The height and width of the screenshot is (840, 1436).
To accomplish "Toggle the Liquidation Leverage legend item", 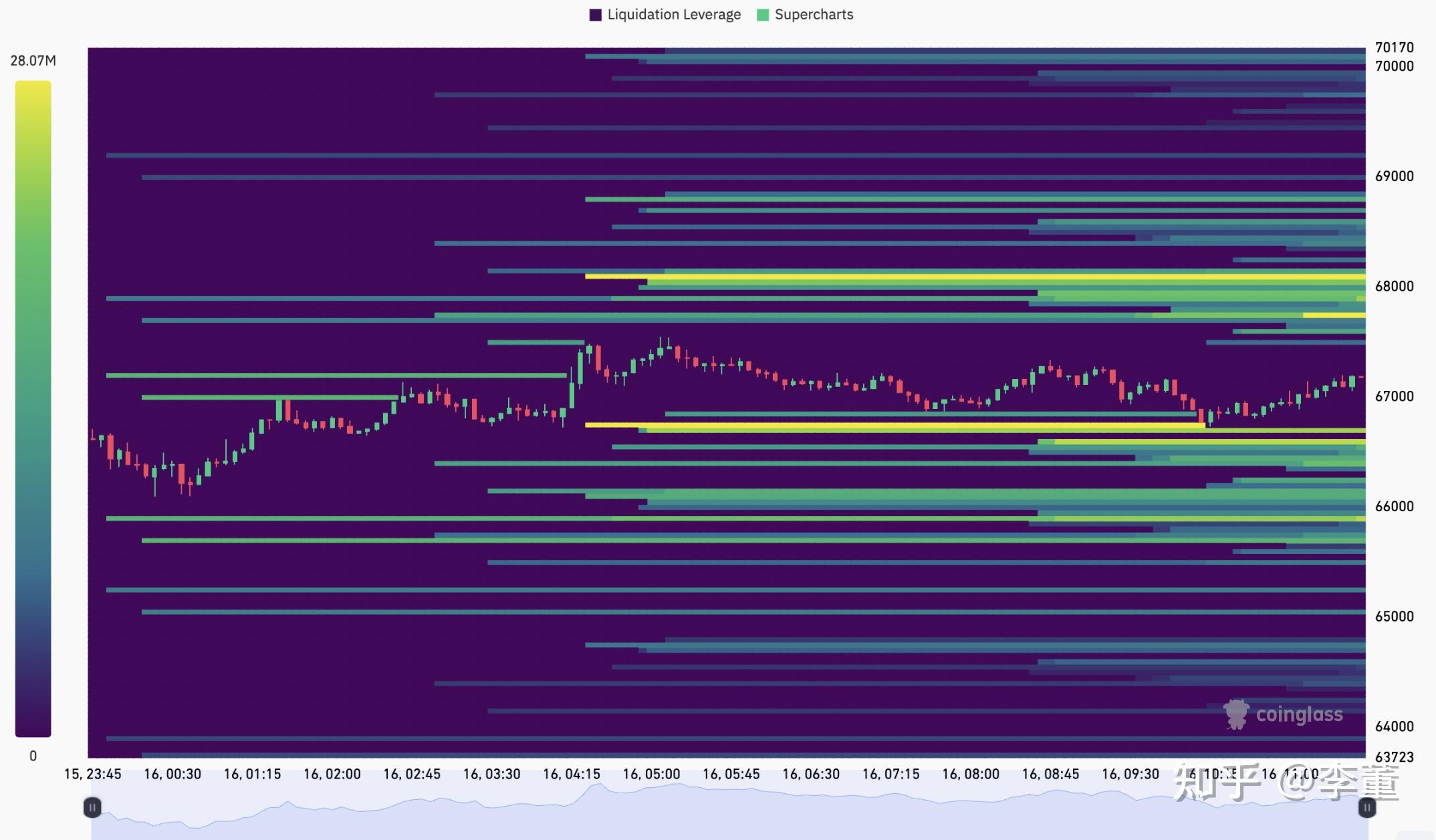I will [665, 15].
